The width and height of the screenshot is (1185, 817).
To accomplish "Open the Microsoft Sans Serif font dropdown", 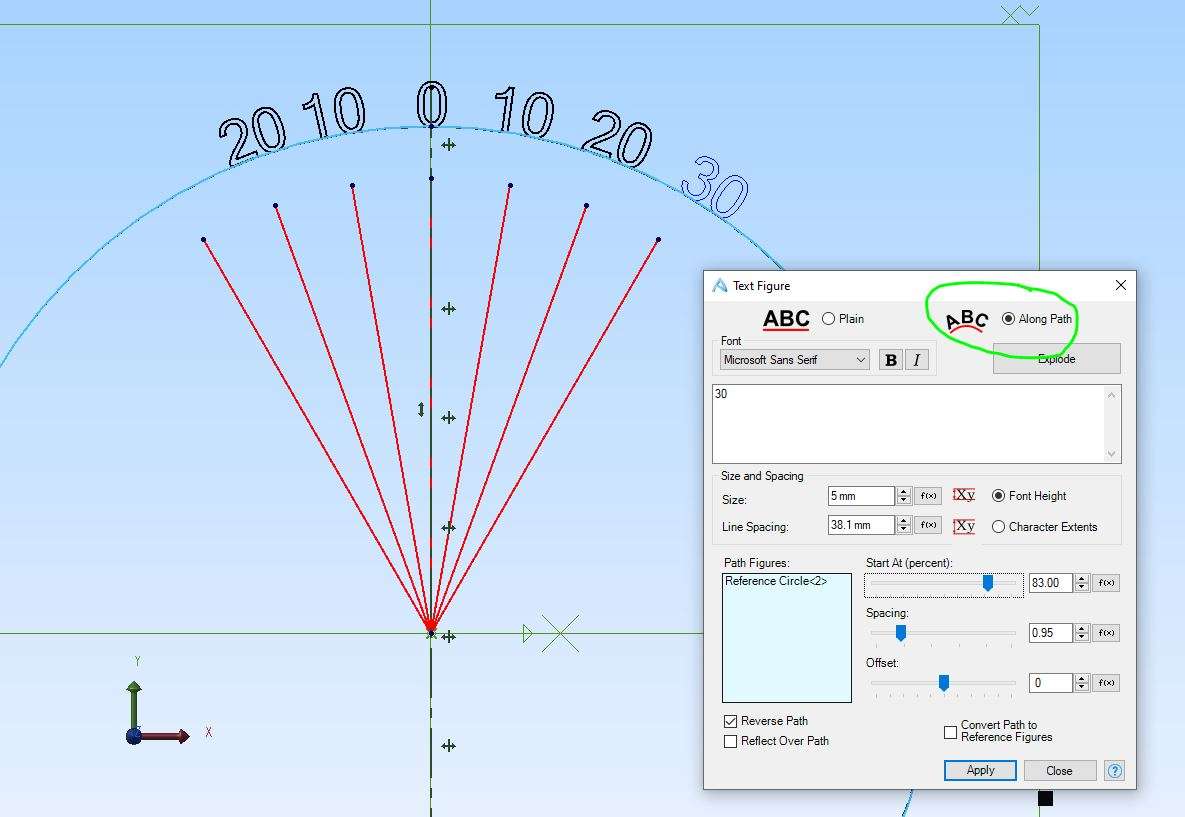I will [x=794, y=360].
